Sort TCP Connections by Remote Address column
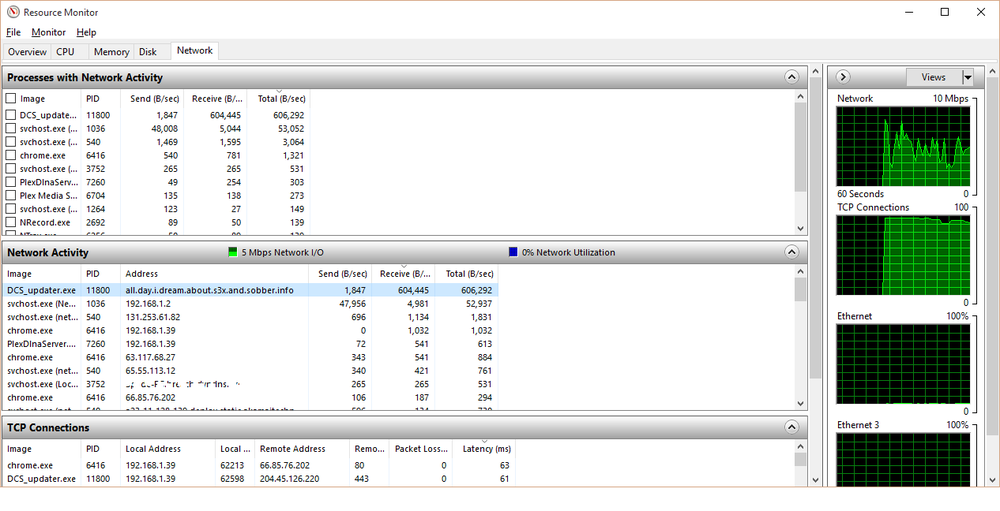The height and width of the screenshot is (511, 1000). click(x=302, y=448)
